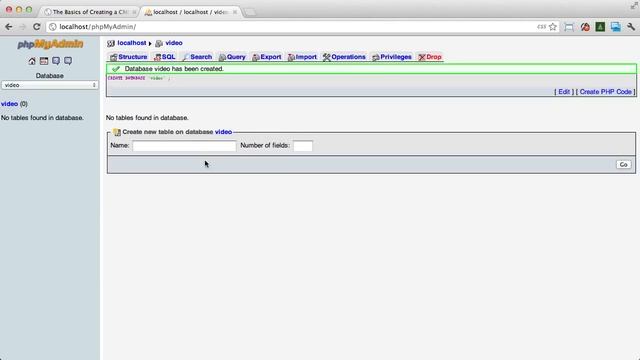
Task: Click the Go button to create table
Action: [623, 164]
